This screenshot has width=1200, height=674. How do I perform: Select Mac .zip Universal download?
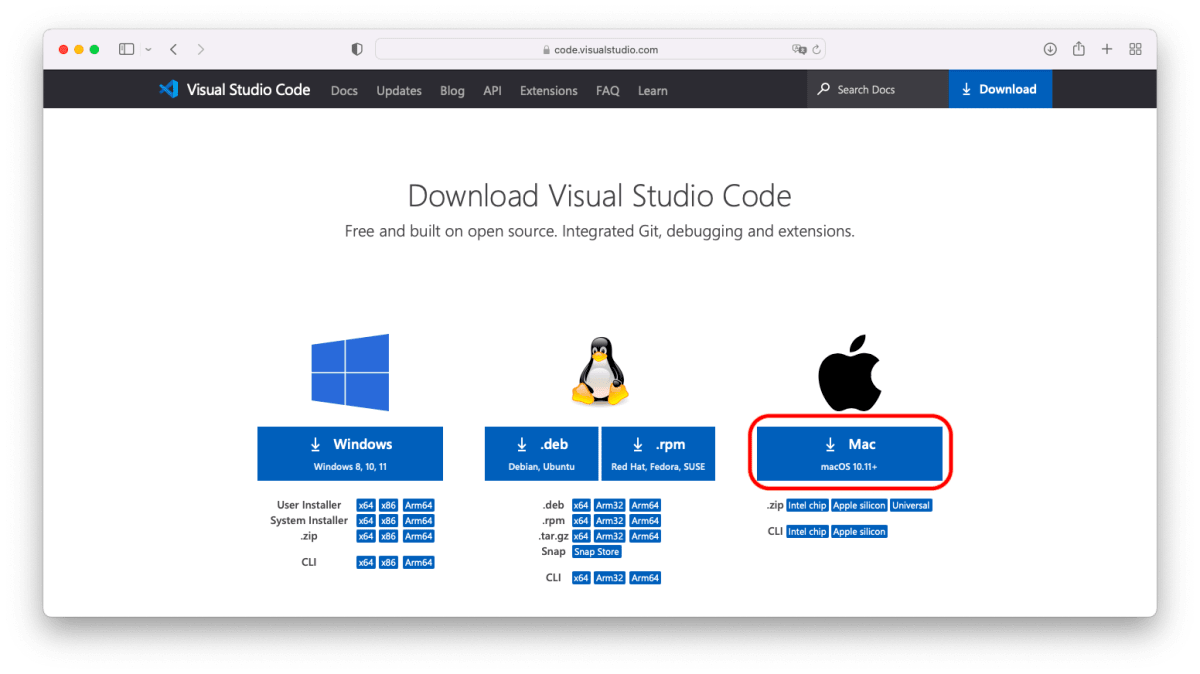911,505
